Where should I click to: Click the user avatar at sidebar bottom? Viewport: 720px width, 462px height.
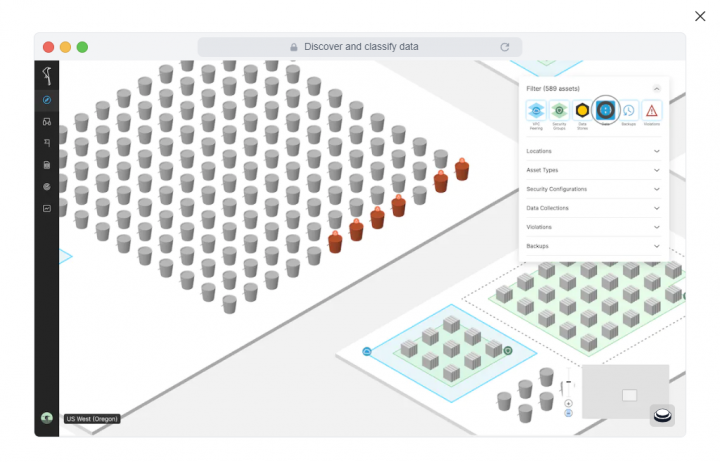point(46,418)
